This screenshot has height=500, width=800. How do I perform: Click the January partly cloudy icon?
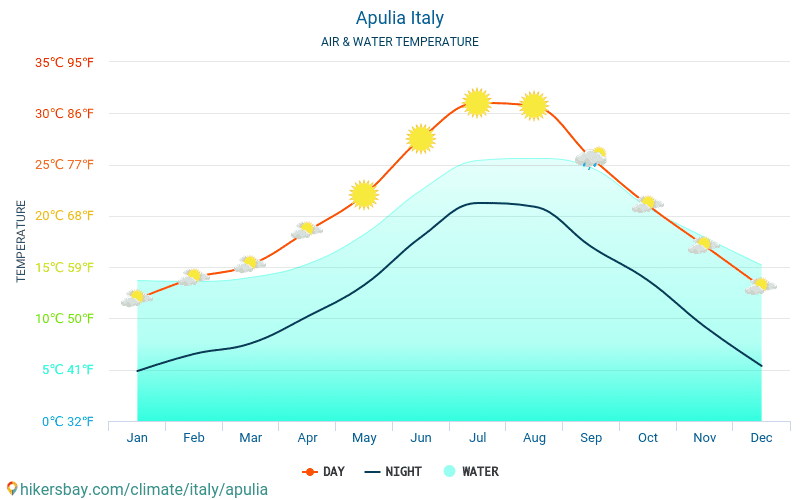(x=137, y=298)
